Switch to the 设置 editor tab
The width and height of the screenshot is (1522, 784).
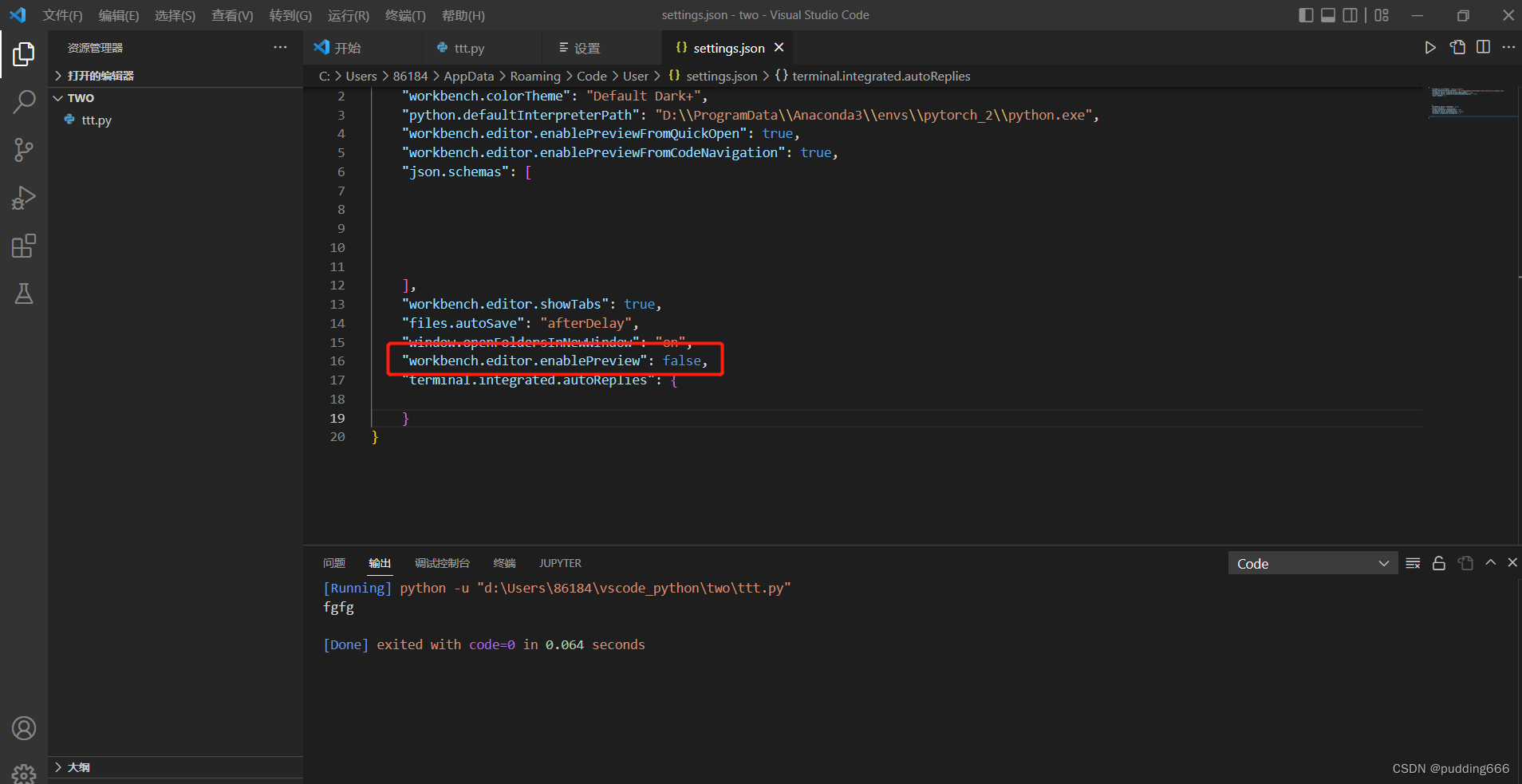[x=601, y=48]
